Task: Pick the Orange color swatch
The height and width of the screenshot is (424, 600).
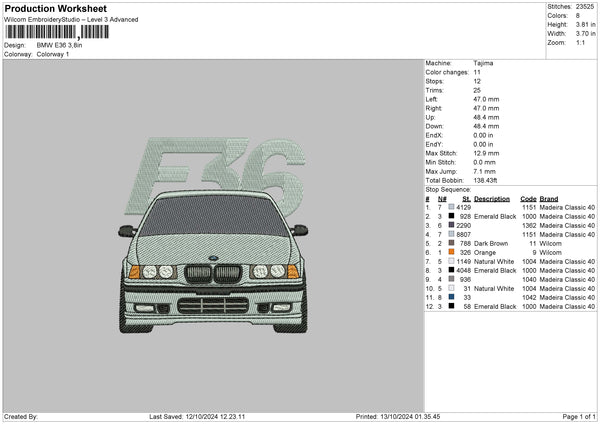Action: 452,252
